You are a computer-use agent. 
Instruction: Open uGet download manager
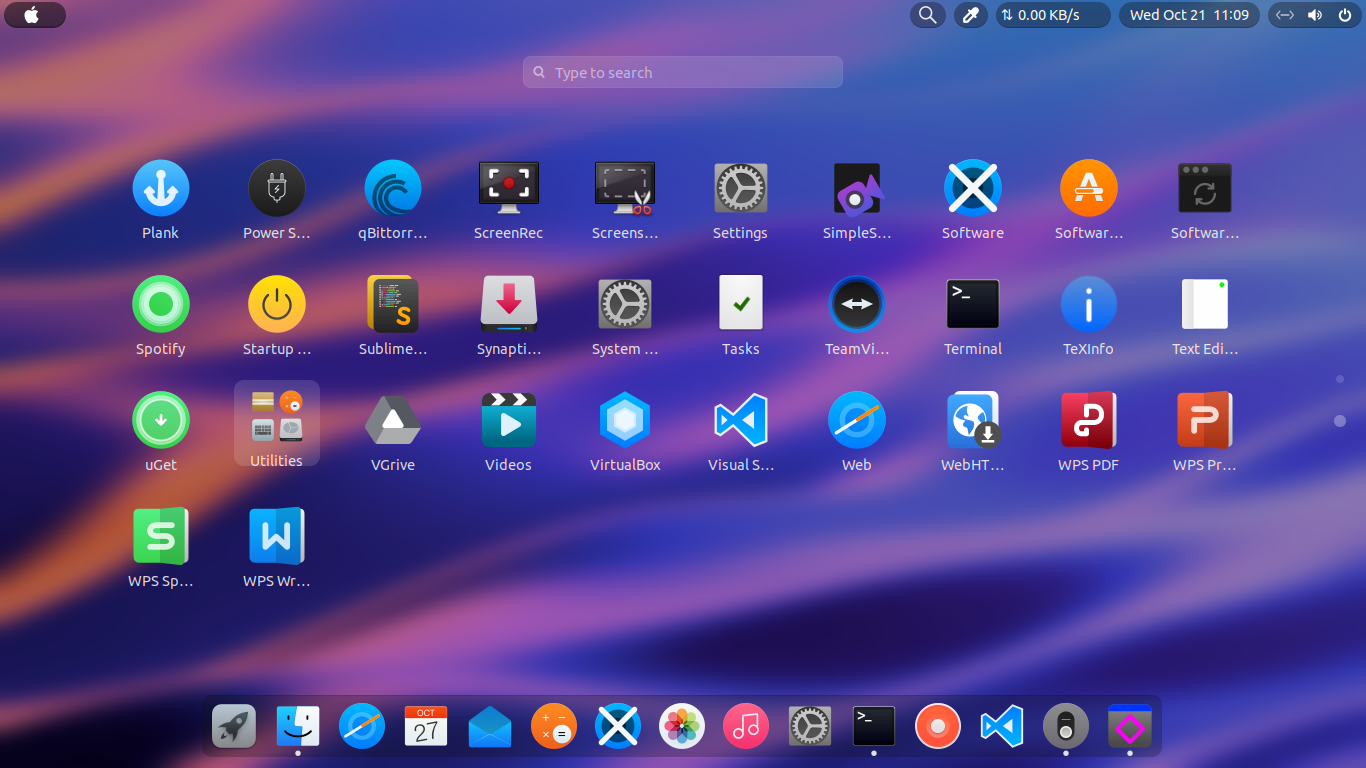[x=160, y=420]
